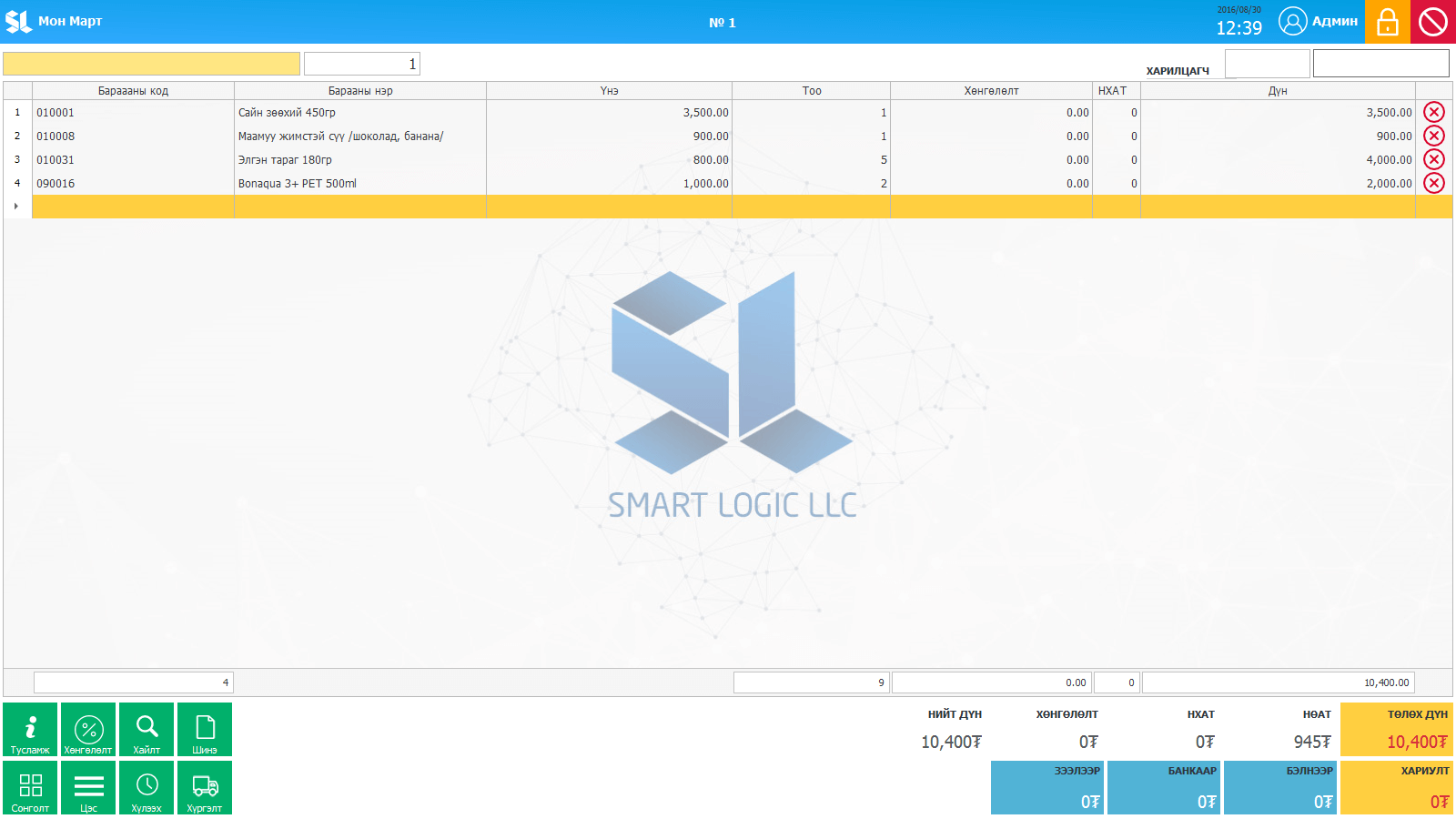The height and width of the screenshot is (819, 1456).
Task: Click the НӨАТ value 945₮
Action: pos(1312,742)
